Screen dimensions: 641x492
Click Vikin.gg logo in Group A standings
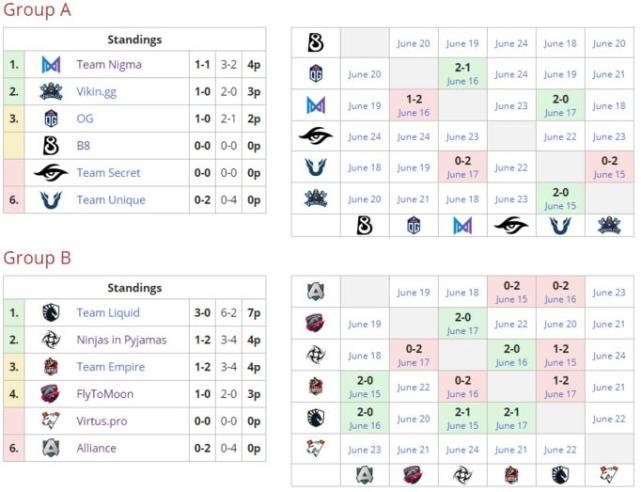pos(51,92)
